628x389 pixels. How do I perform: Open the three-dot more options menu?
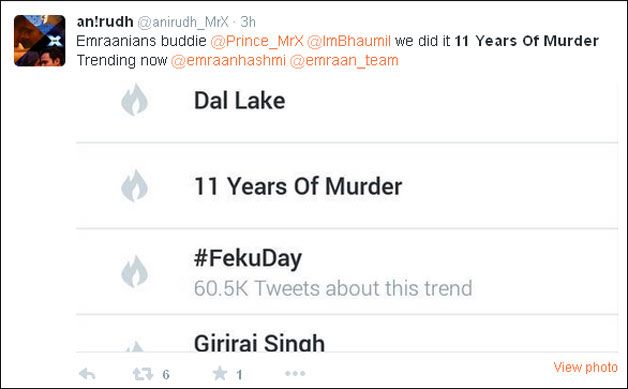(x=295, y=373)
